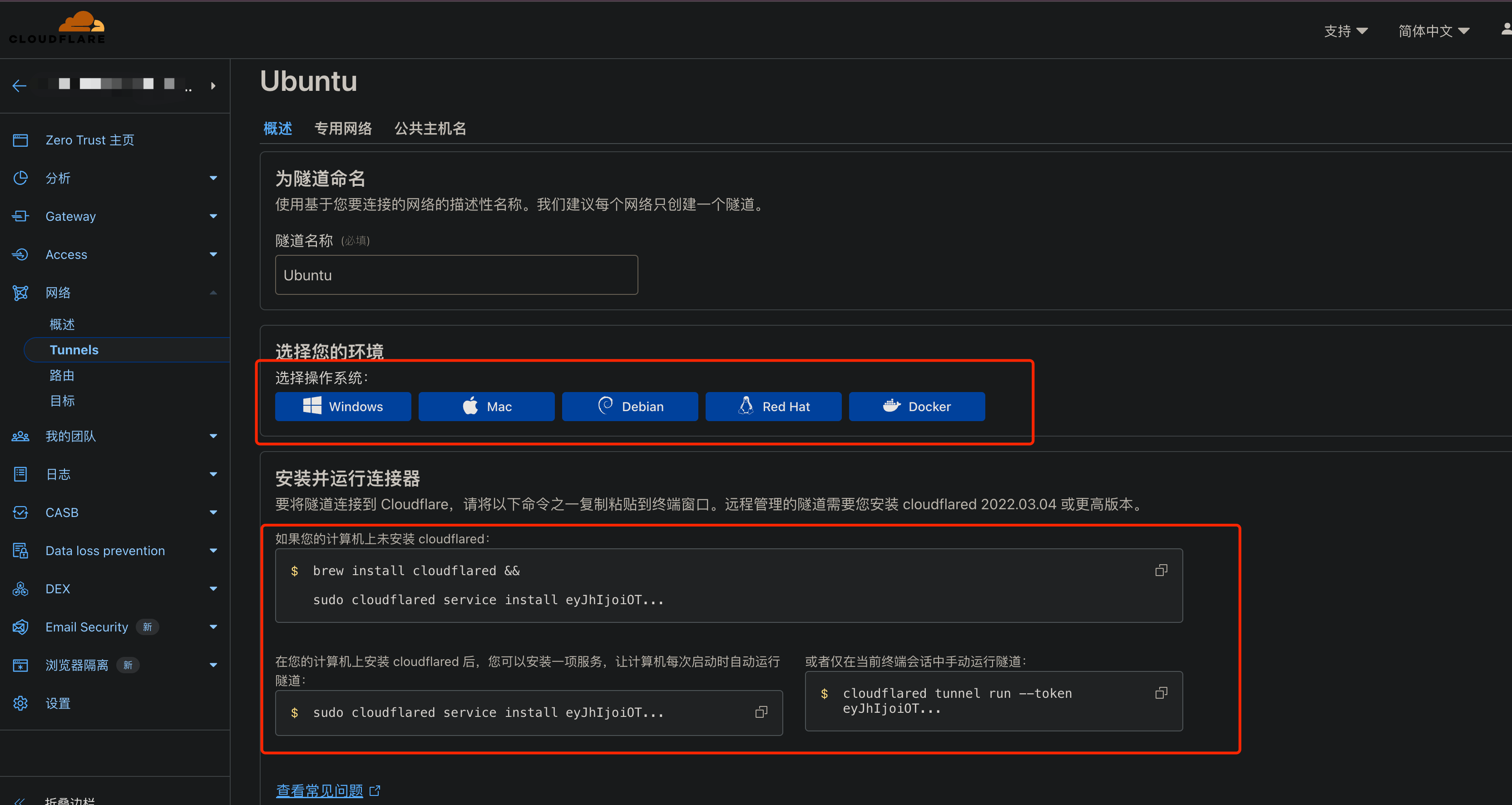Expand the DEX menu arrow

pyautogui.click(x=214, y=589)
